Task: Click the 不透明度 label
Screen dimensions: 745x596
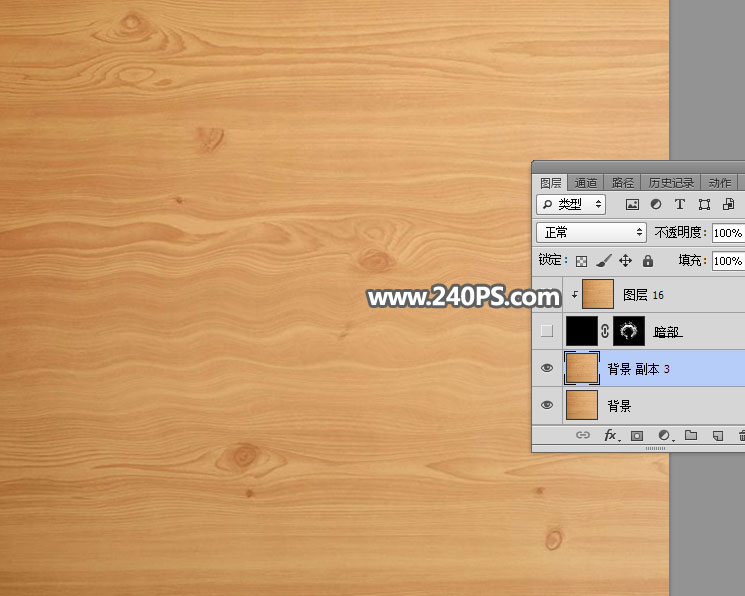Action: [x=680, y=232]
